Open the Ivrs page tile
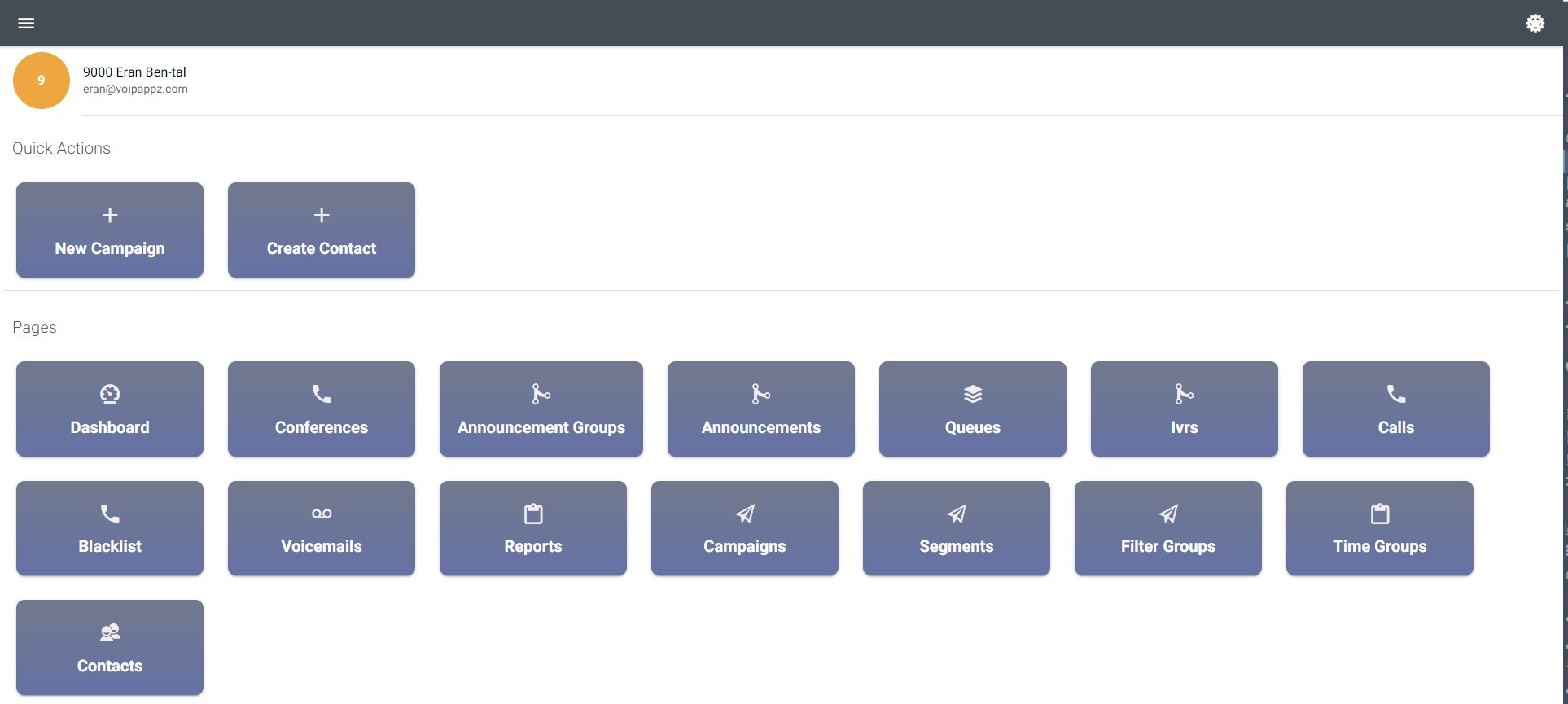The height and width of the screenshot is (704, 1568). [1185, 409]
